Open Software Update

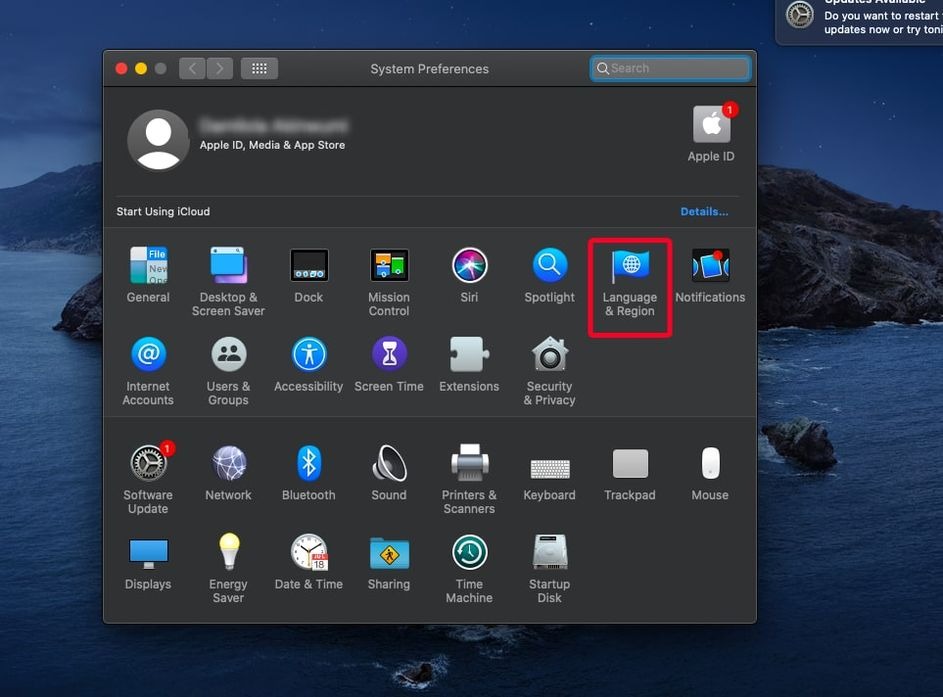coord(147,462)
